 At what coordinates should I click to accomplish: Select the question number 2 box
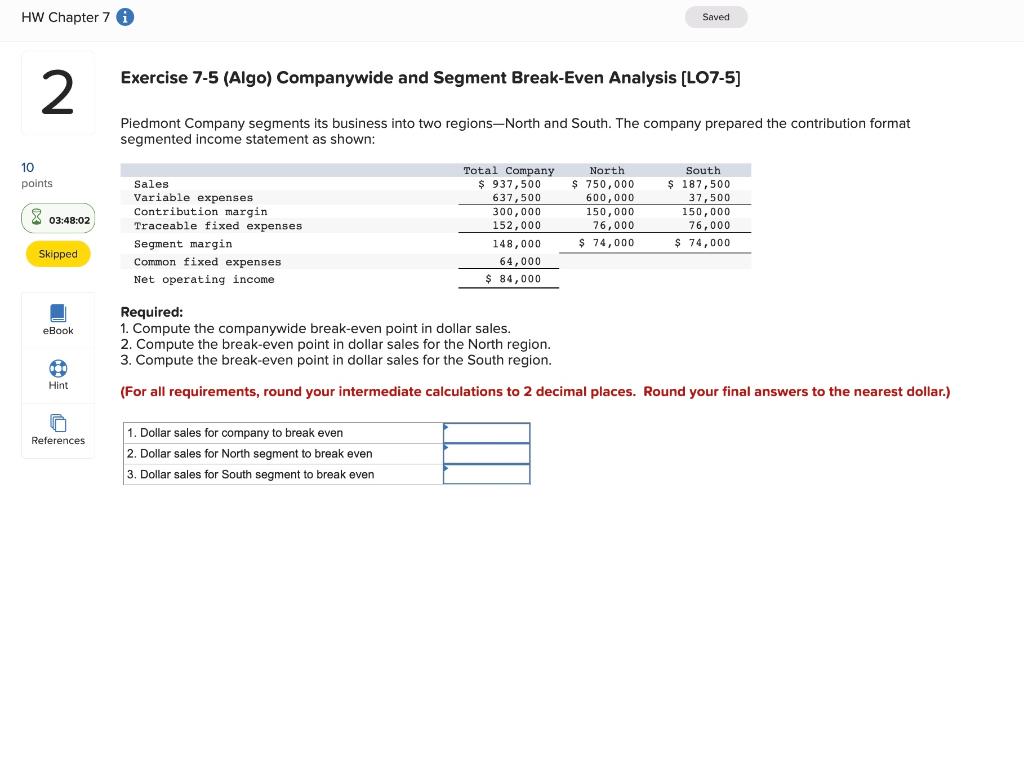(57, 91)
